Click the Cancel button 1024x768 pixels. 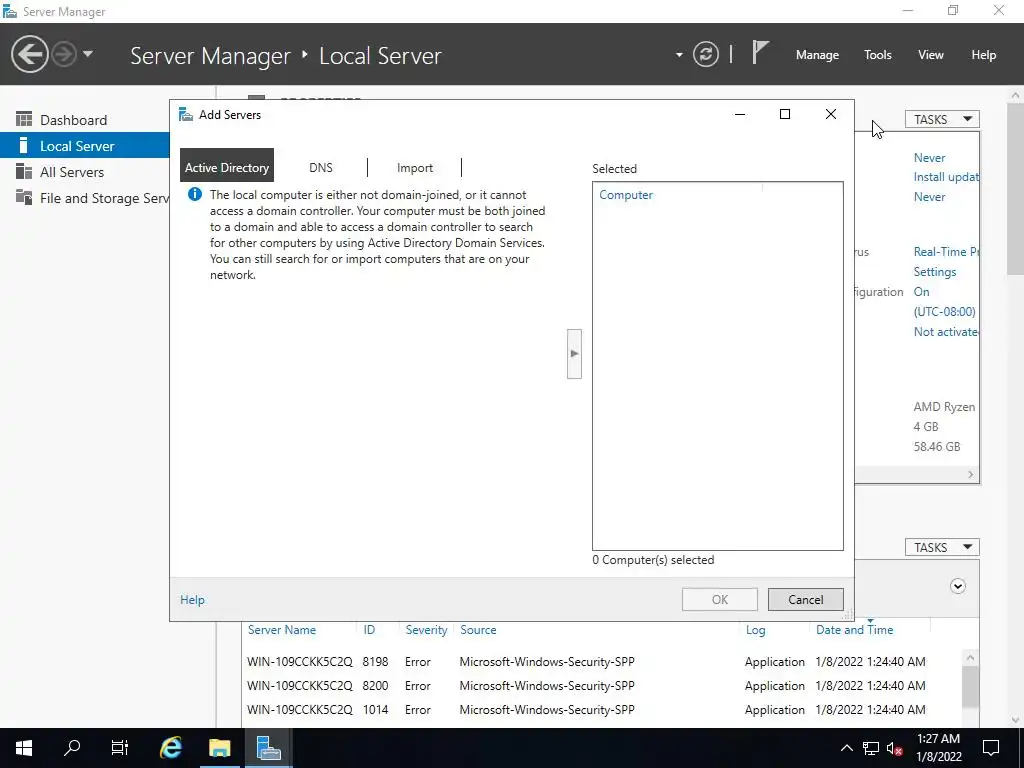click(805, 600)
